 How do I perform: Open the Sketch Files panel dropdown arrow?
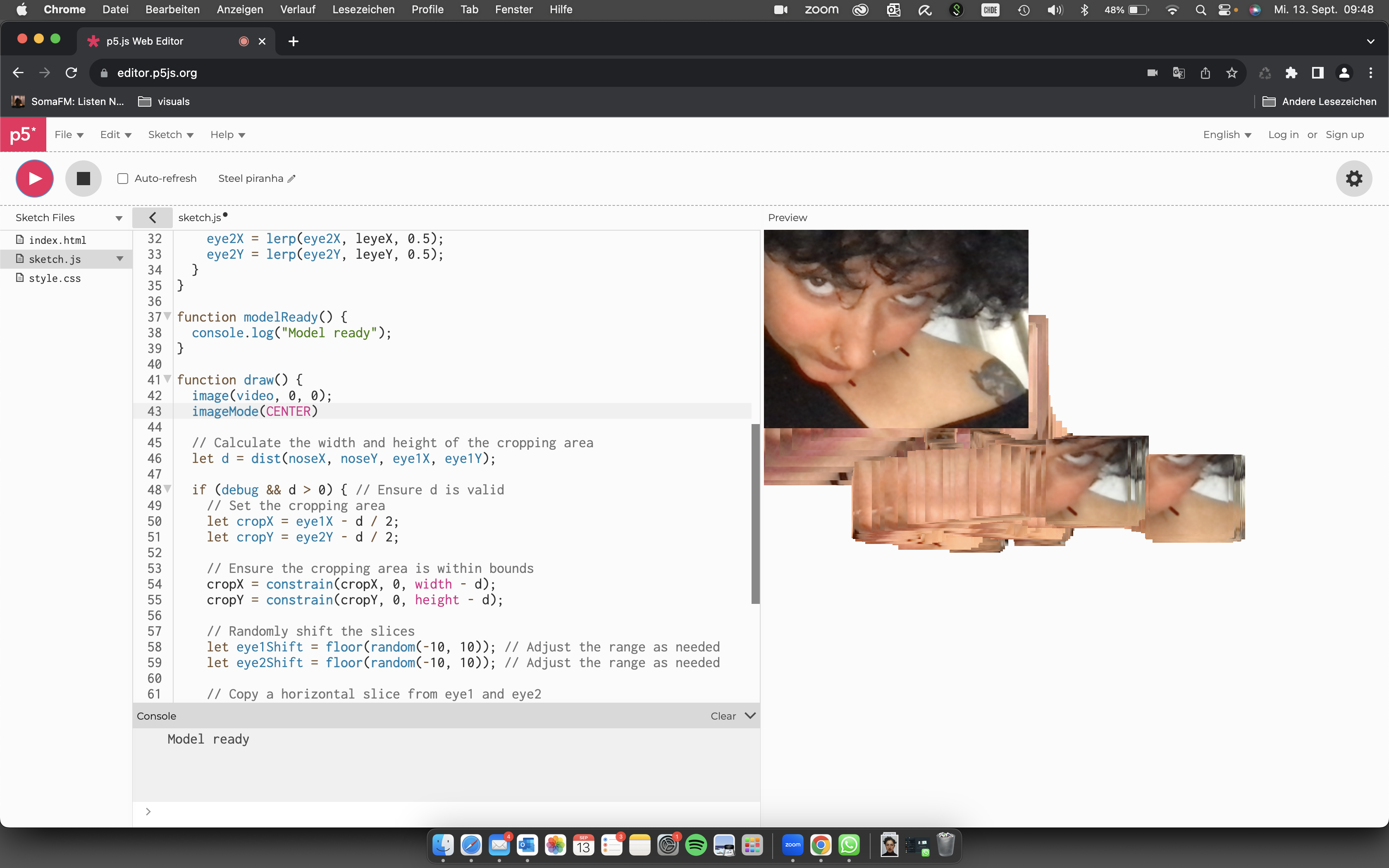[x=119, y=217]
